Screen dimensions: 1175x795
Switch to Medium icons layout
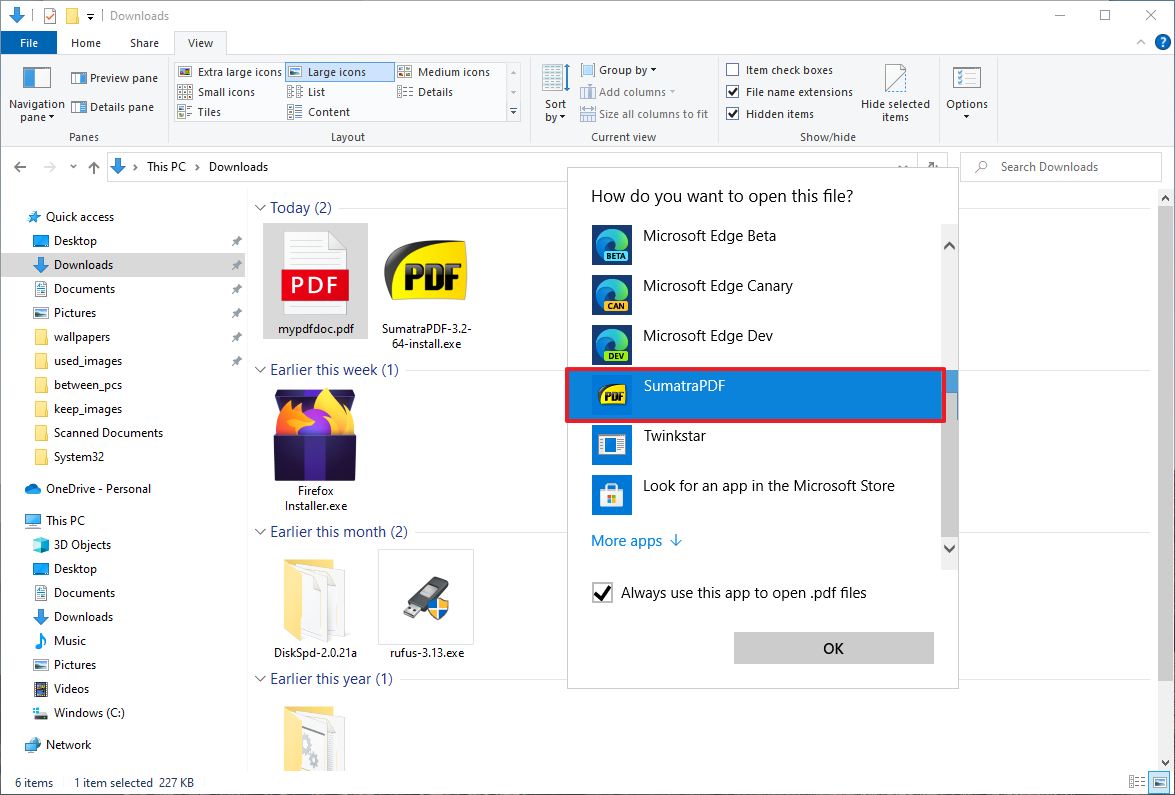444,72
